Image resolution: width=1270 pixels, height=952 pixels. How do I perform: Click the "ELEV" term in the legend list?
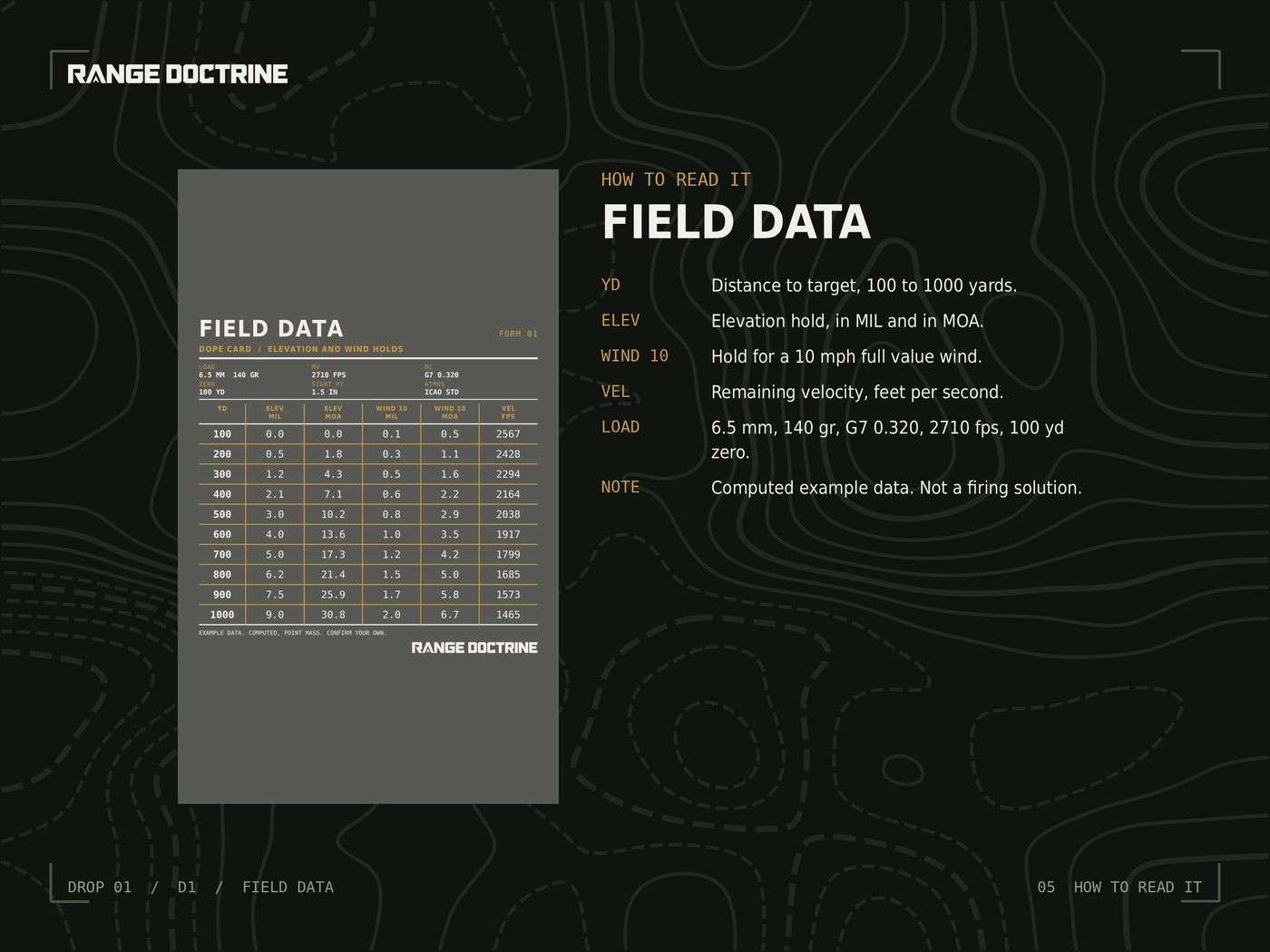pyautogui.click(x=620, y=320)
